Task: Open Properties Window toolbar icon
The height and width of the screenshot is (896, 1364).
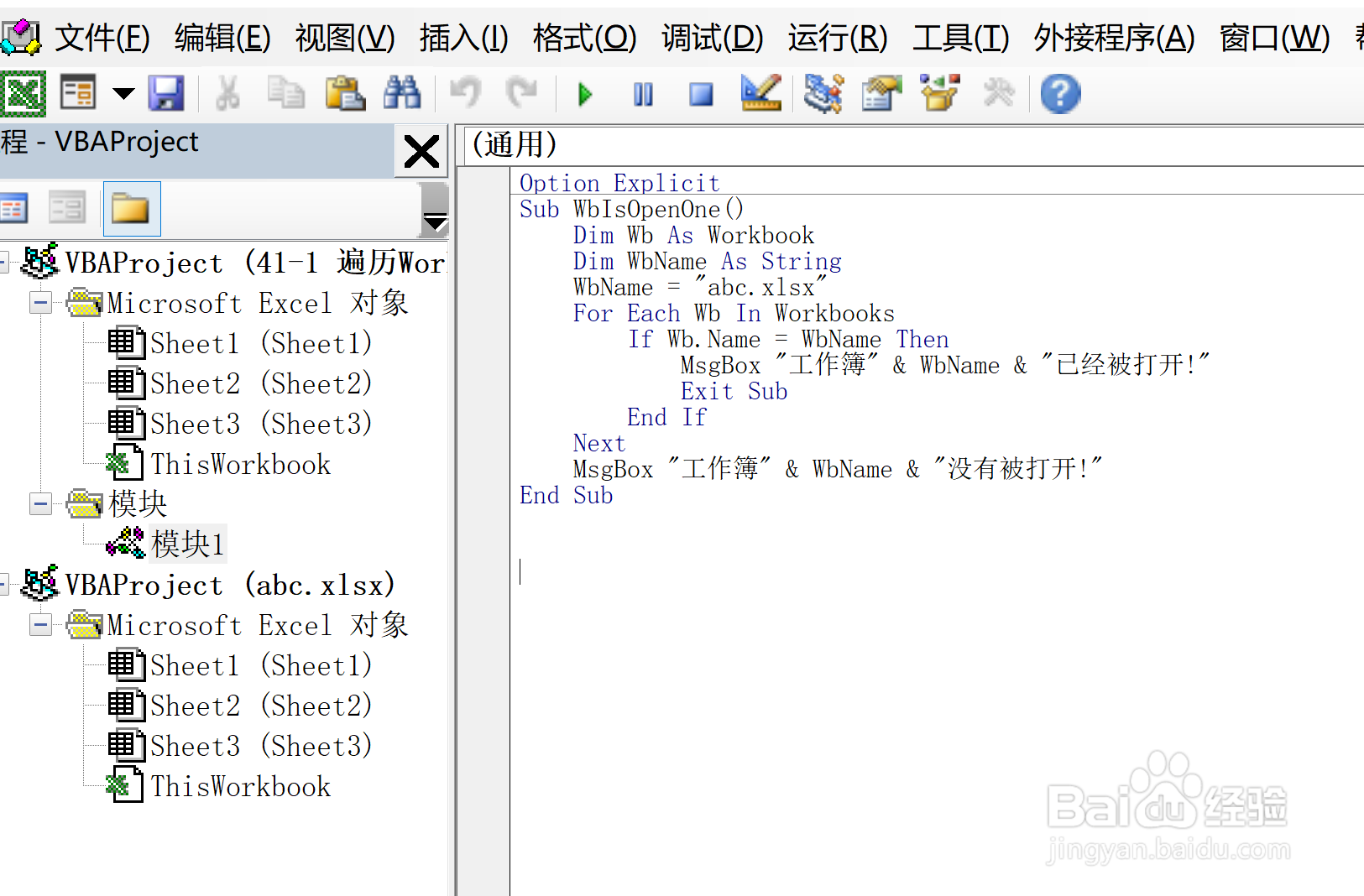Action: click(x=881, y=93)
